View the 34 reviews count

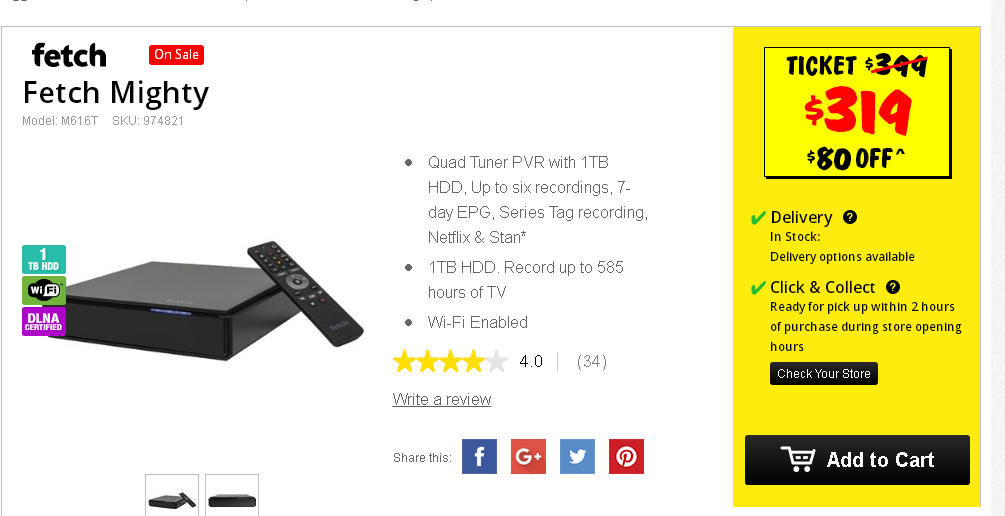pos(592,362)
